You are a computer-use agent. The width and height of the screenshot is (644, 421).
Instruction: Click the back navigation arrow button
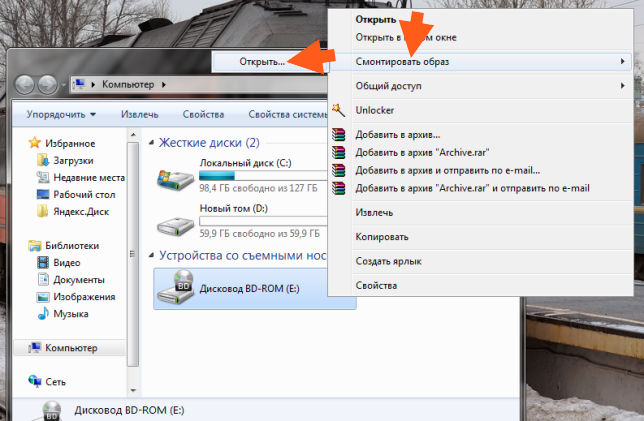point(25,85)
